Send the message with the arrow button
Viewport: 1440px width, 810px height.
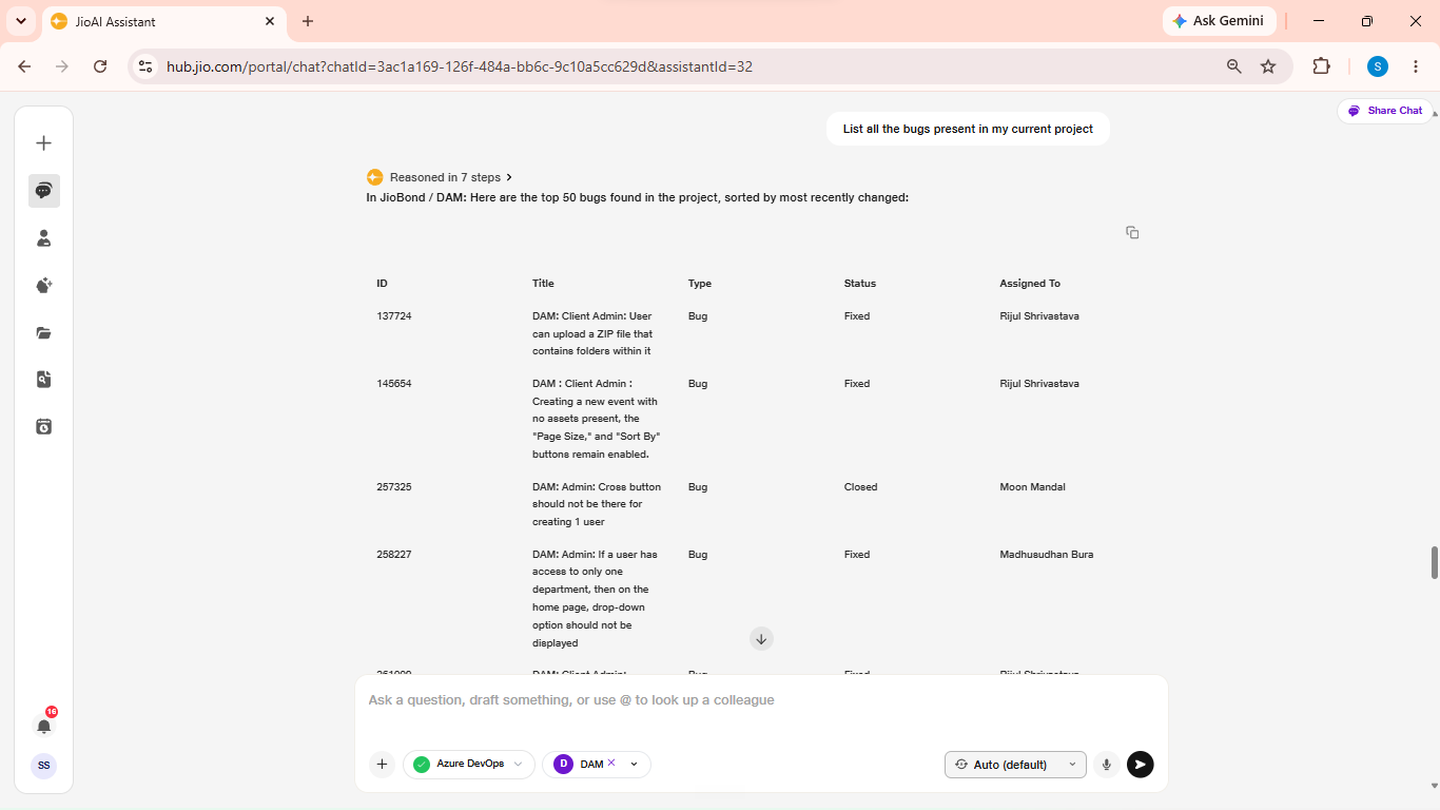coord(1140,765)
